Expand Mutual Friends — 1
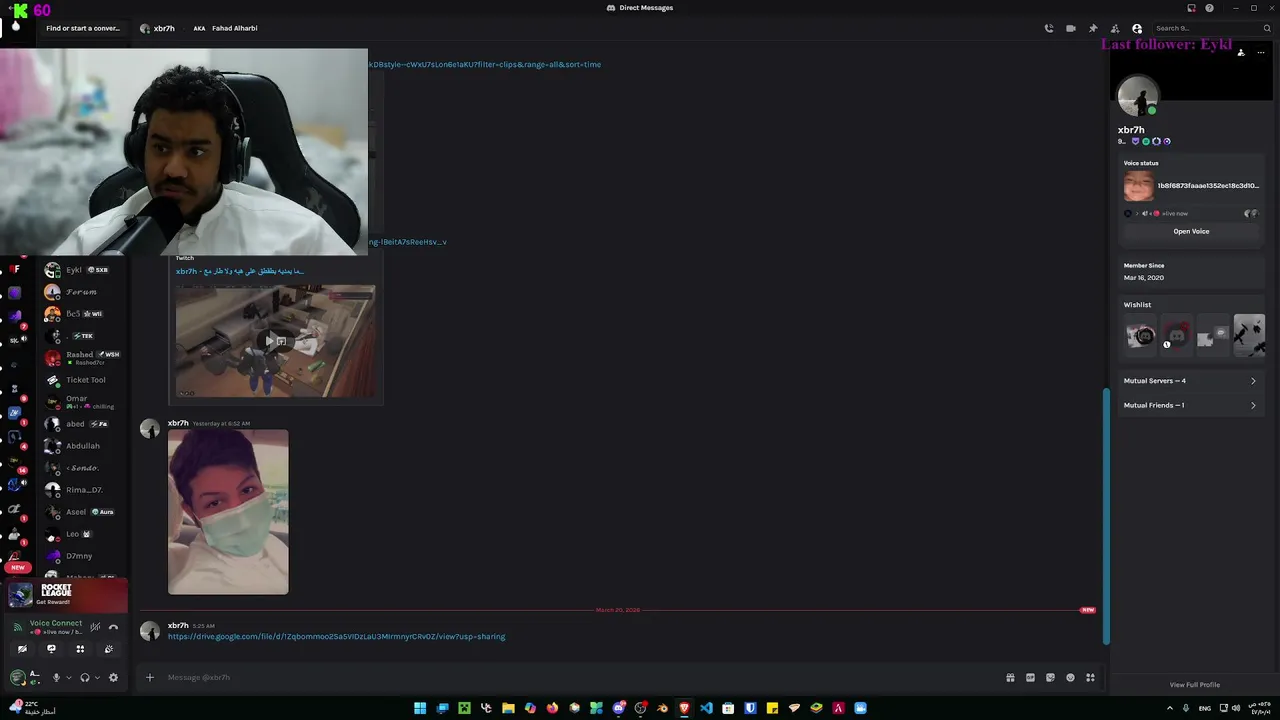1280x720 pixels. [1190, 405]
